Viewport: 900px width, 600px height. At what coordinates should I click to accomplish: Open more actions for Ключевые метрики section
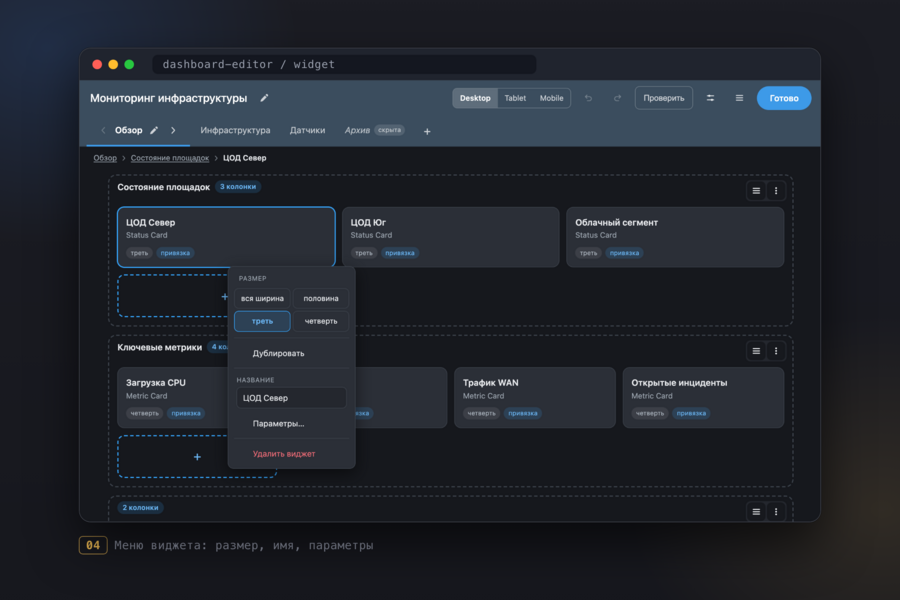[x=776, y=351]
